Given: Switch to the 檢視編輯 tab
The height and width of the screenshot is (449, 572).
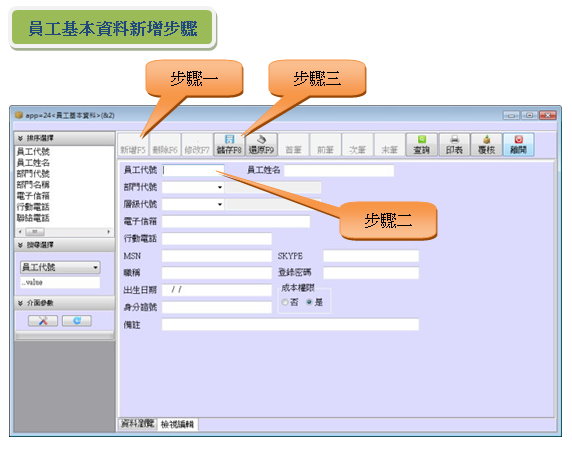Looking at the screenshot, I should click(177, 424).
